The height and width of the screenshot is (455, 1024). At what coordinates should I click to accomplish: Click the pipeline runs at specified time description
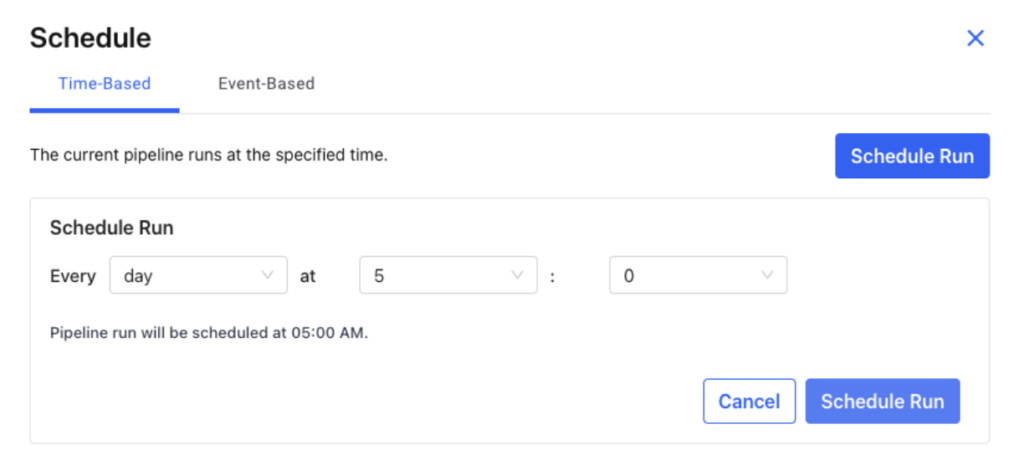pyautogui.click(x=208, y=155)
